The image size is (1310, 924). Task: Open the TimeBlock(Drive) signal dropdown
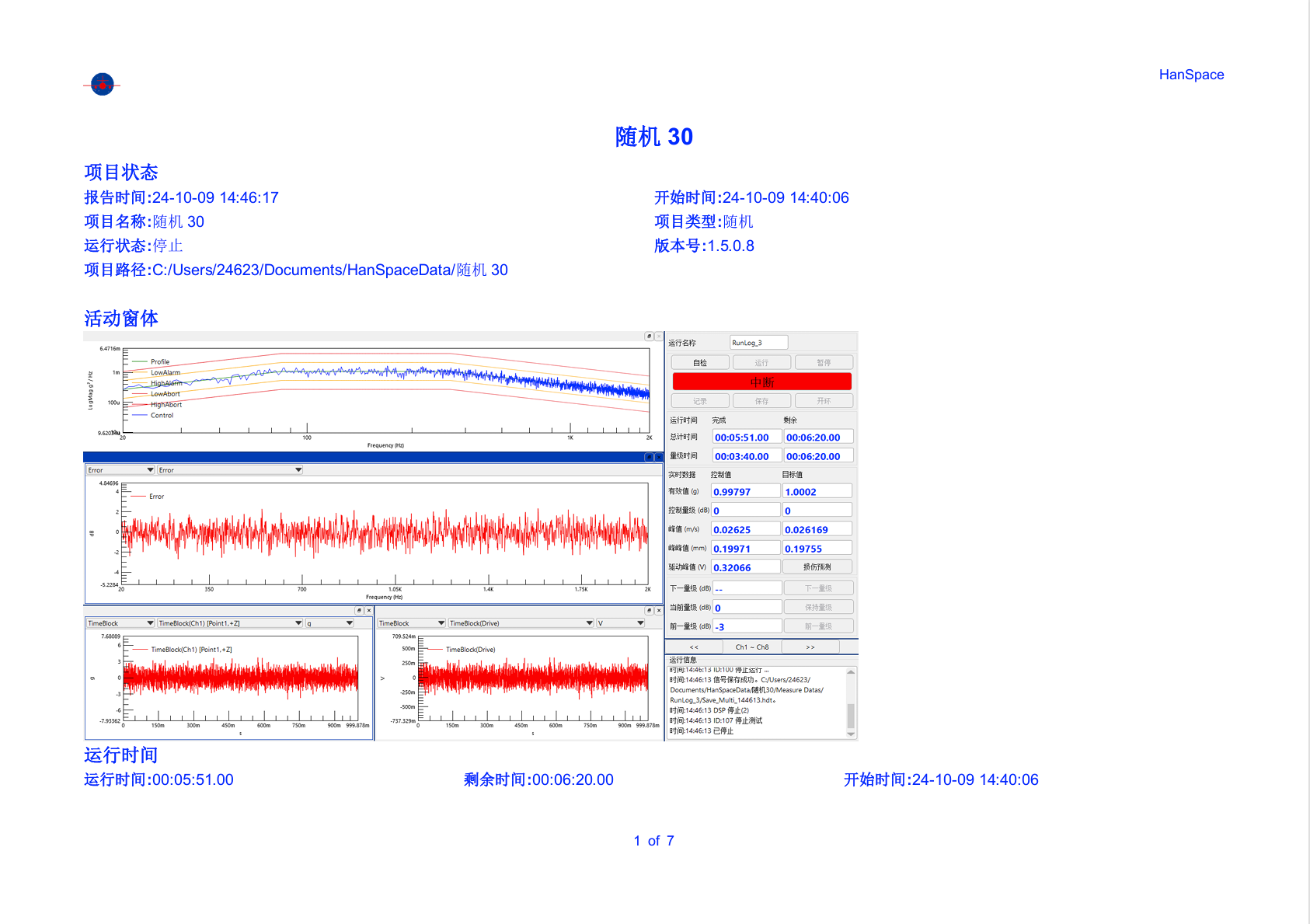(x=521, y=623)
